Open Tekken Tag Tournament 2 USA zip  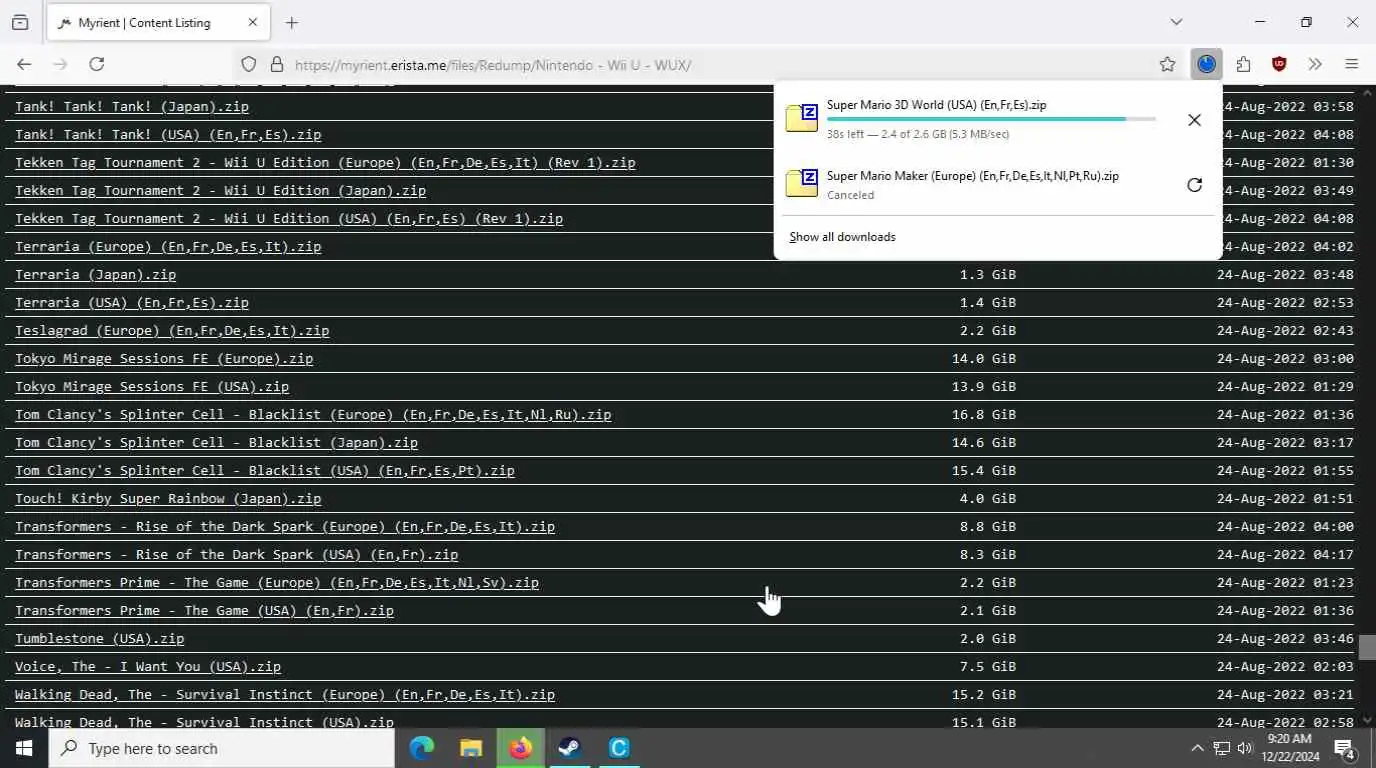(289, 218)
